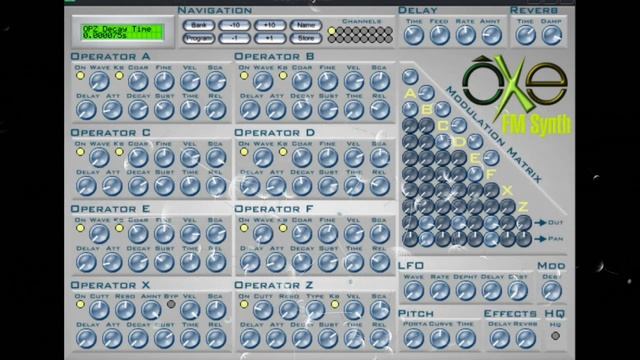
Task: Toggle Operator X Bypass LED
Action: [x=171, y=304]
